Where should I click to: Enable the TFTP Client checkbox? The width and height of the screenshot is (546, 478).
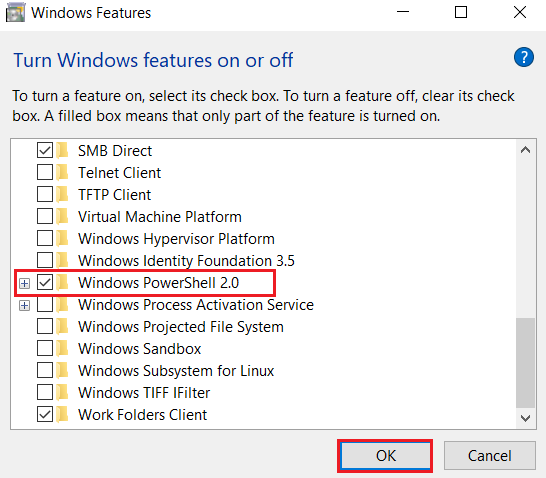pyautogui.click(x=45, y=194)
